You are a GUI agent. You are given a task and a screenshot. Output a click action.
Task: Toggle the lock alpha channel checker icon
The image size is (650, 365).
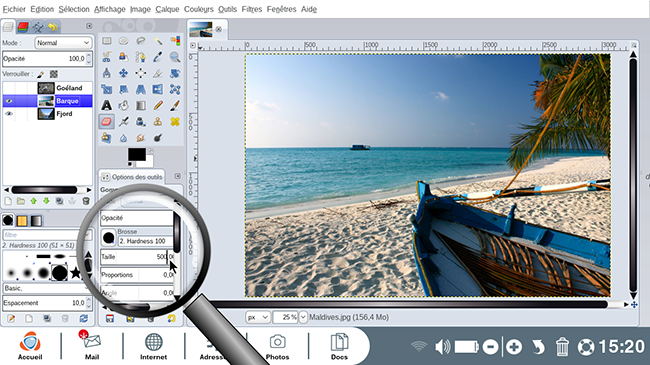coord(53,74)
